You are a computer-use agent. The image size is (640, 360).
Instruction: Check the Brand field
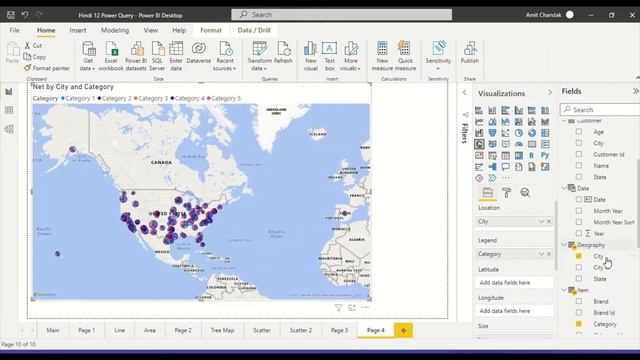579,301
